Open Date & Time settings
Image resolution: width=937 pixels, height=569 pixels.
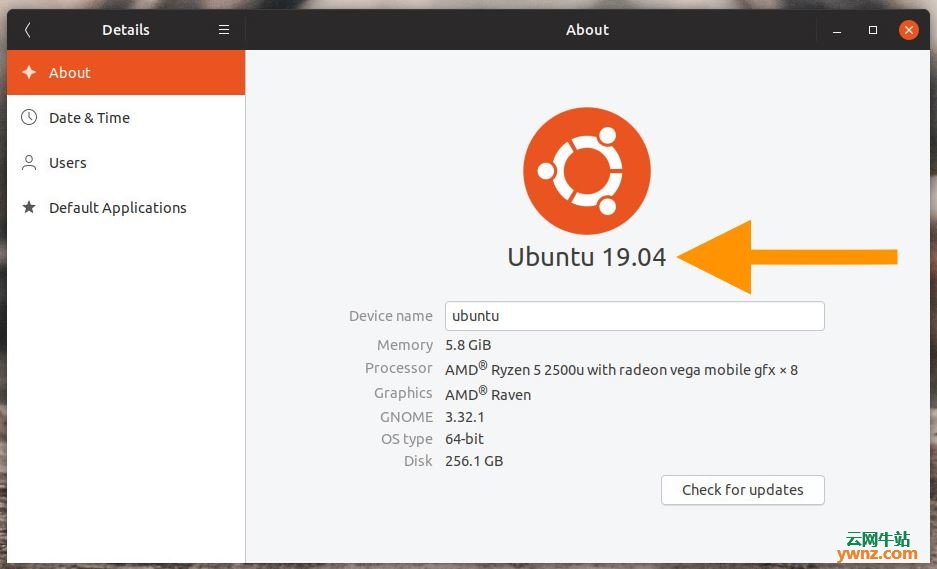point(126,118)
